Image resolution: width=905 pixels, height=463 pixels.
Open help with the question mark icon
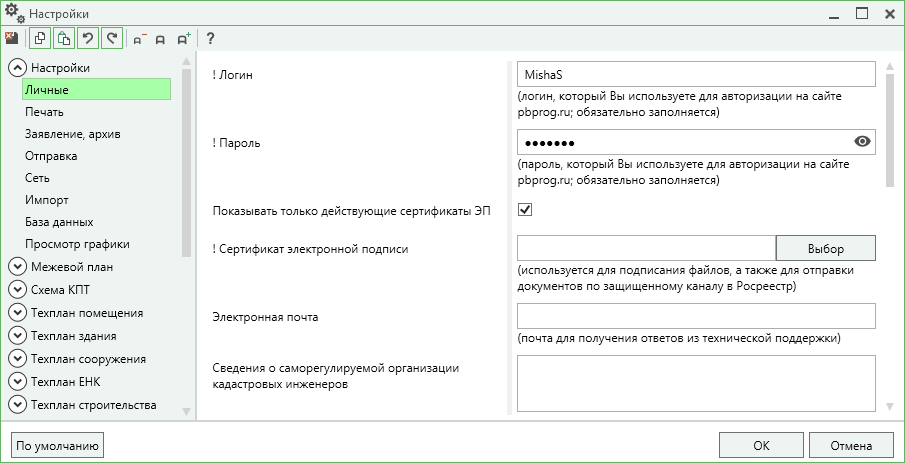click(x=211, y=39)
